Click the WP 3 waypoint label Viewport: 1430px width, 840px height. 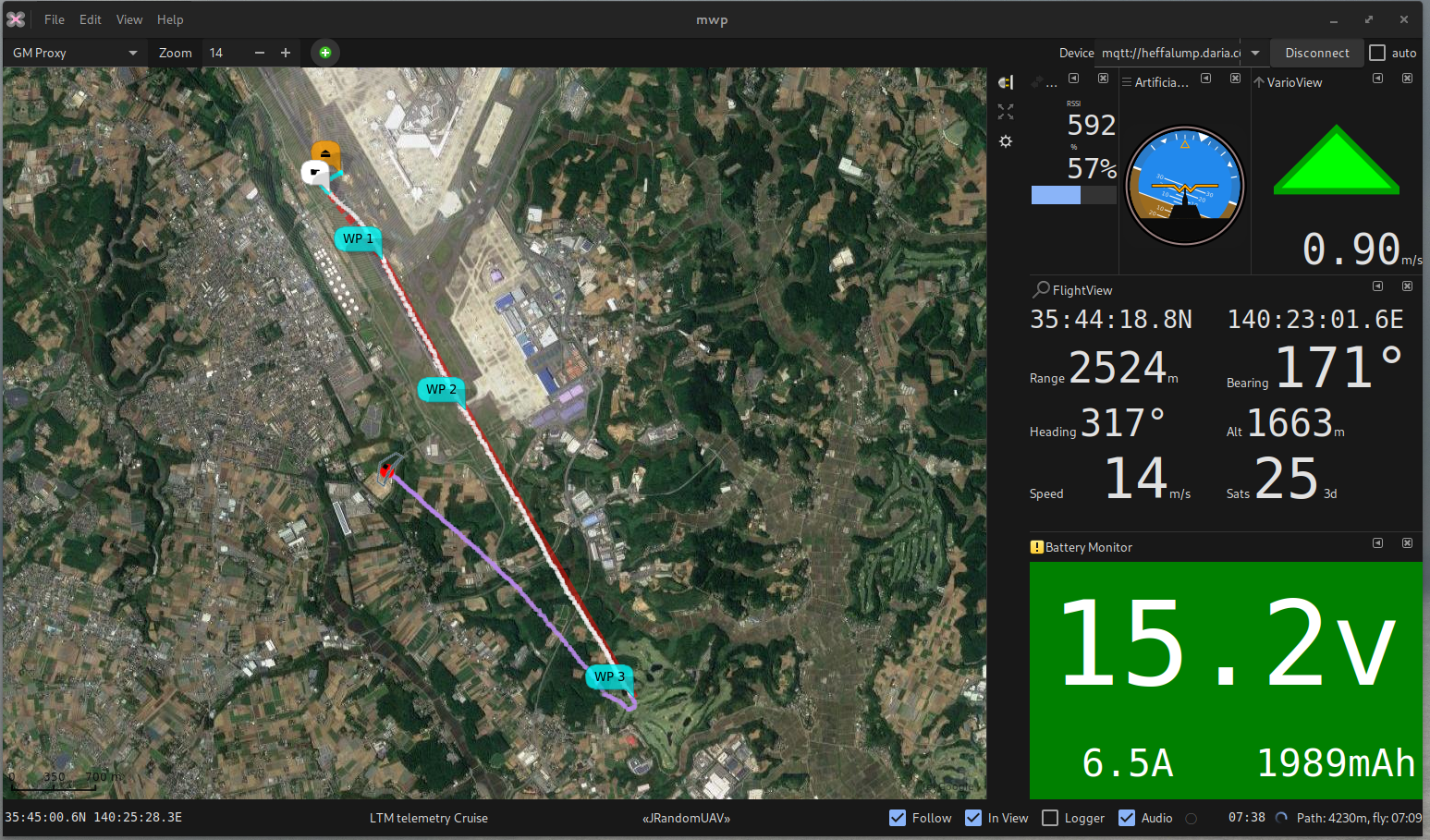[610, 676]
